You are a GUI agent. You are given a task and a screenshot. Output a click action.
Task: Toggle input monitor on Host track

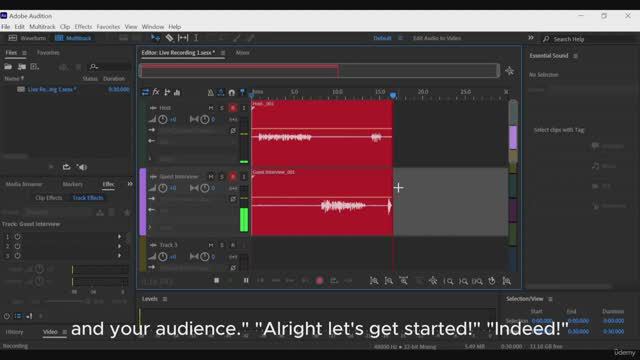(244, 108)
